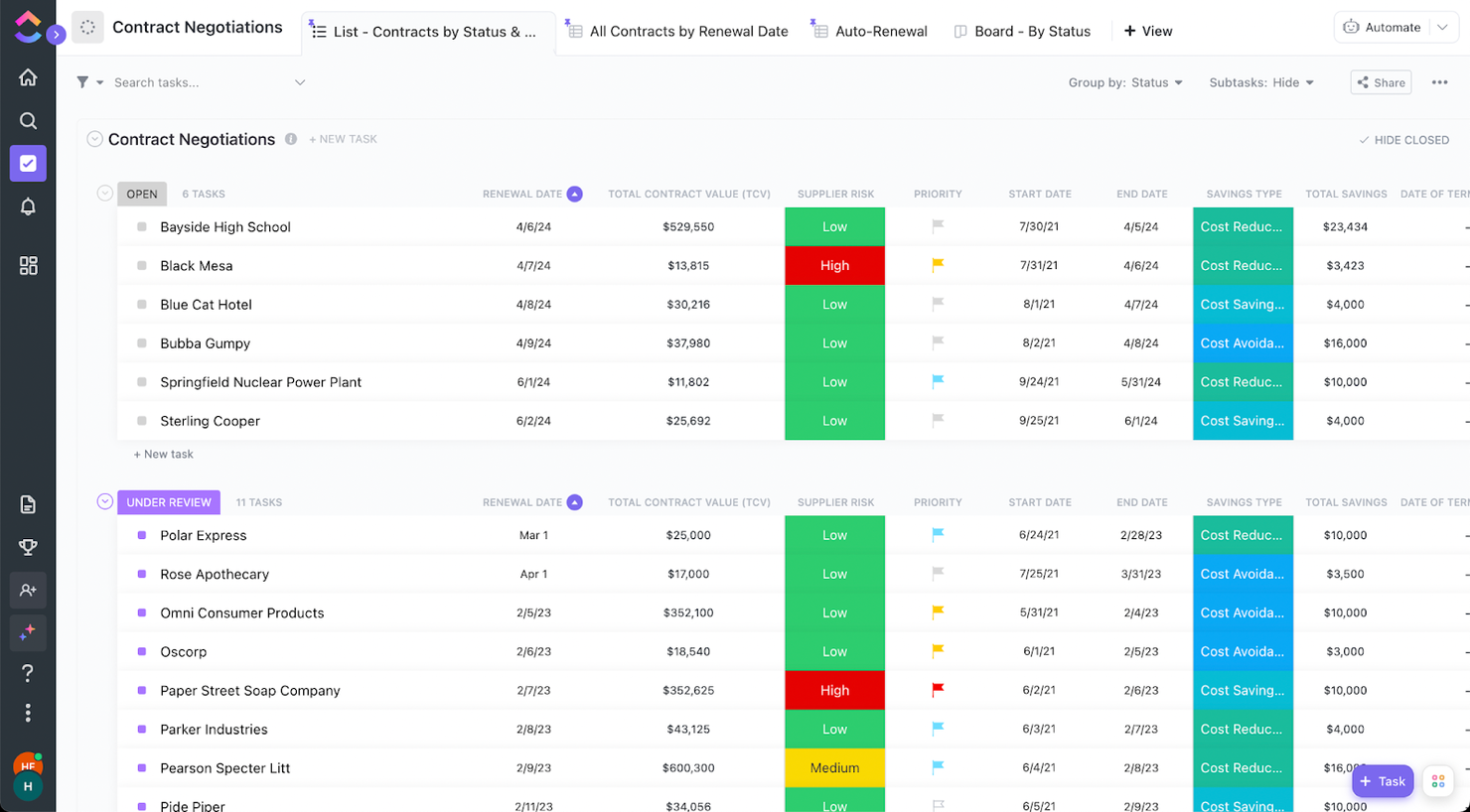
Task: Toggle status square for Bayside High School
Action: click(142, 227)
